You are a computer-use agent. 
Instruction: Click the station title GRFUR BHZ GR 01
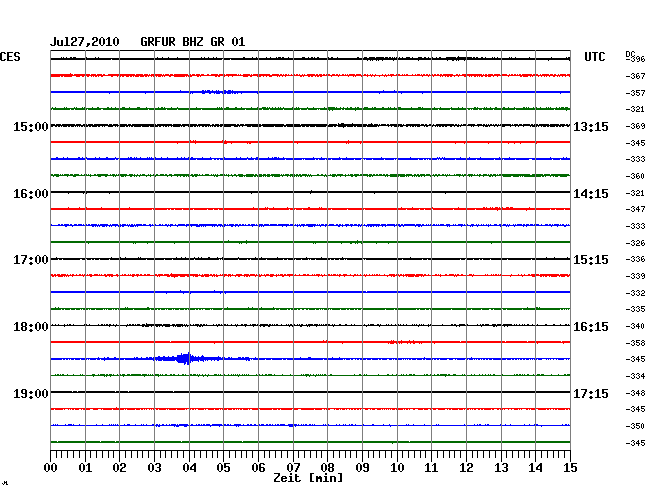(x=192, y=42)
